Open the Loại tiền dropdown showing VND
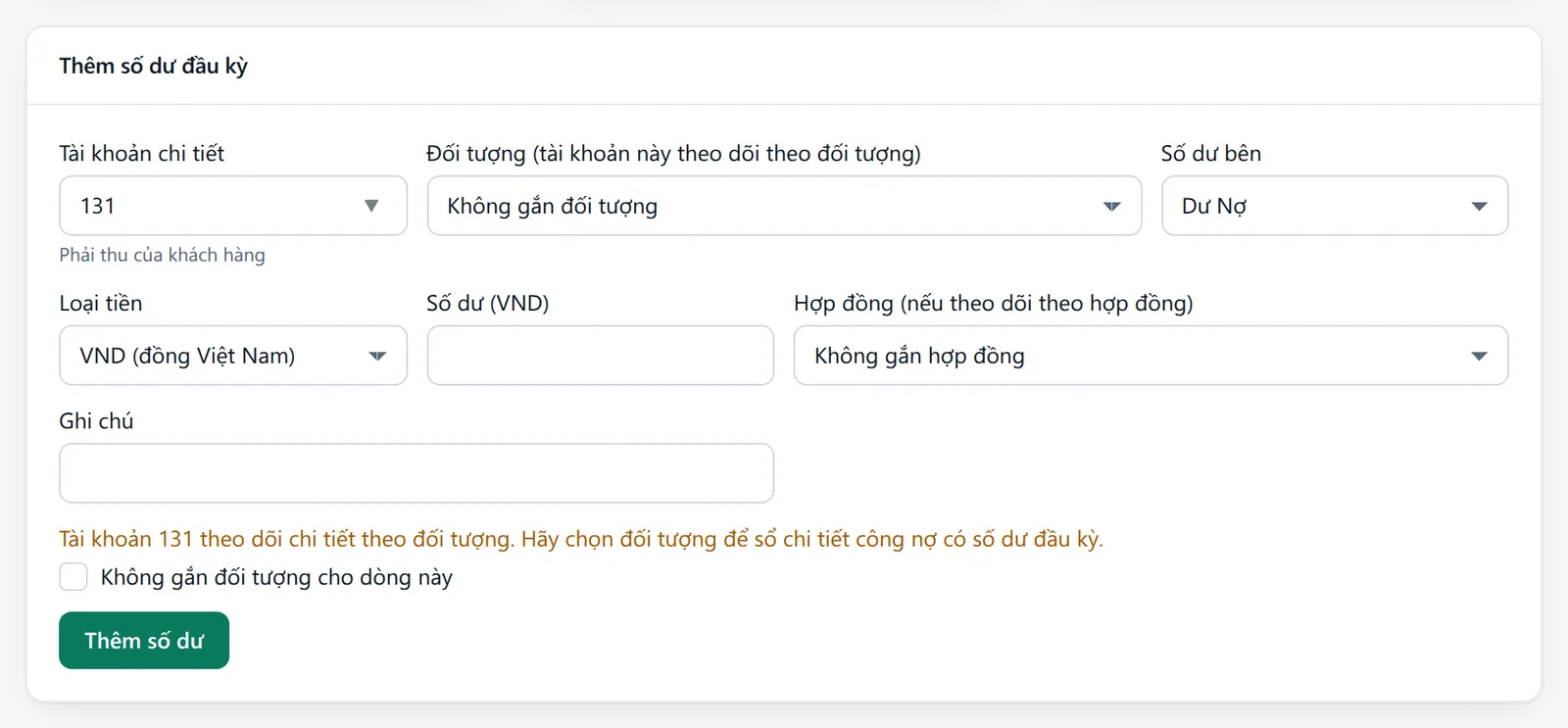This screenshot has width=1568, height=728. click(x=233, y=356)
